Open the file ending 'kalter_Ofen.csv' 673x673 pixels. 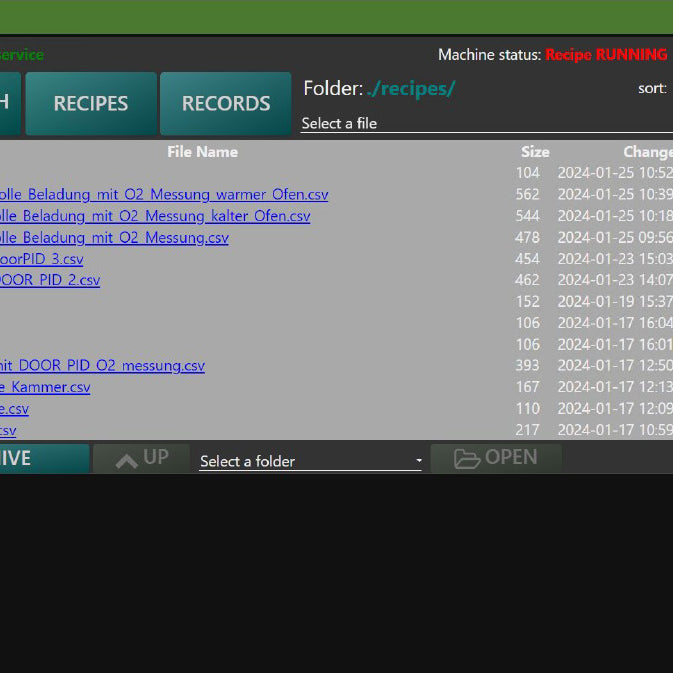(x=155, y=216)
